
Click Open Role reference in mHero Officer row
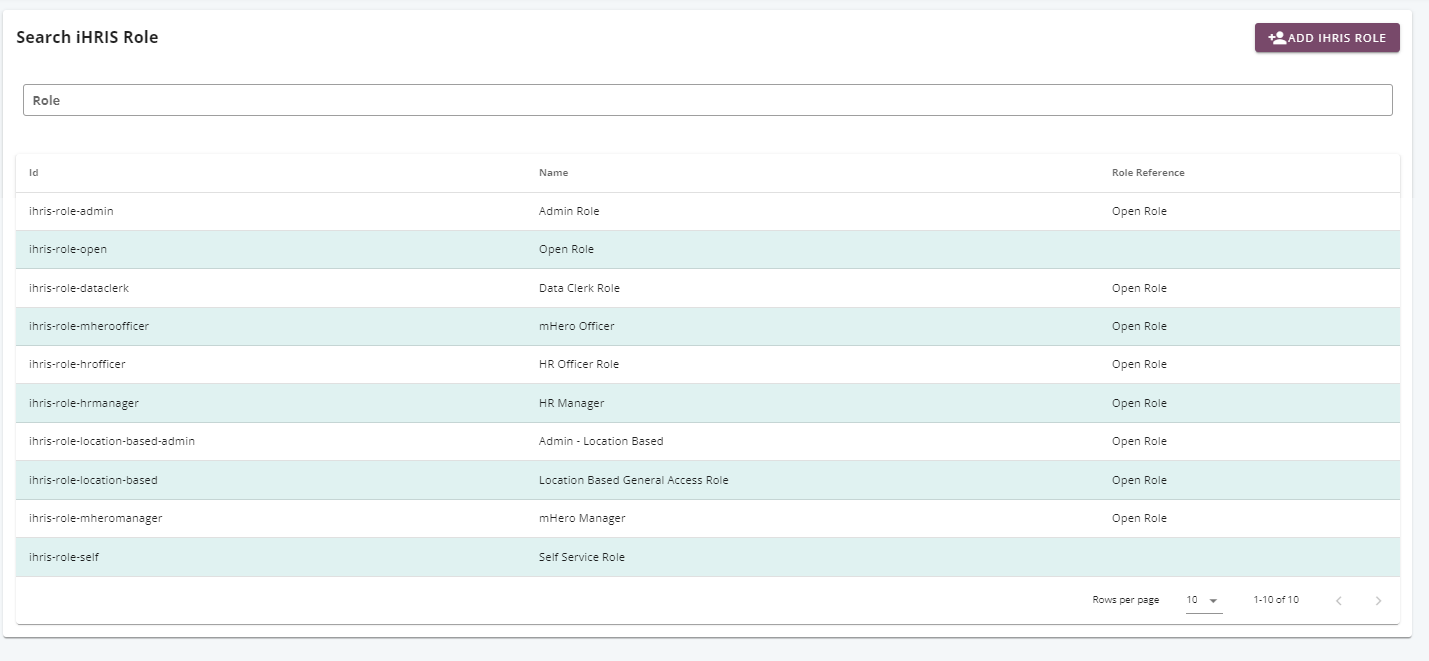pos(1139,326)
